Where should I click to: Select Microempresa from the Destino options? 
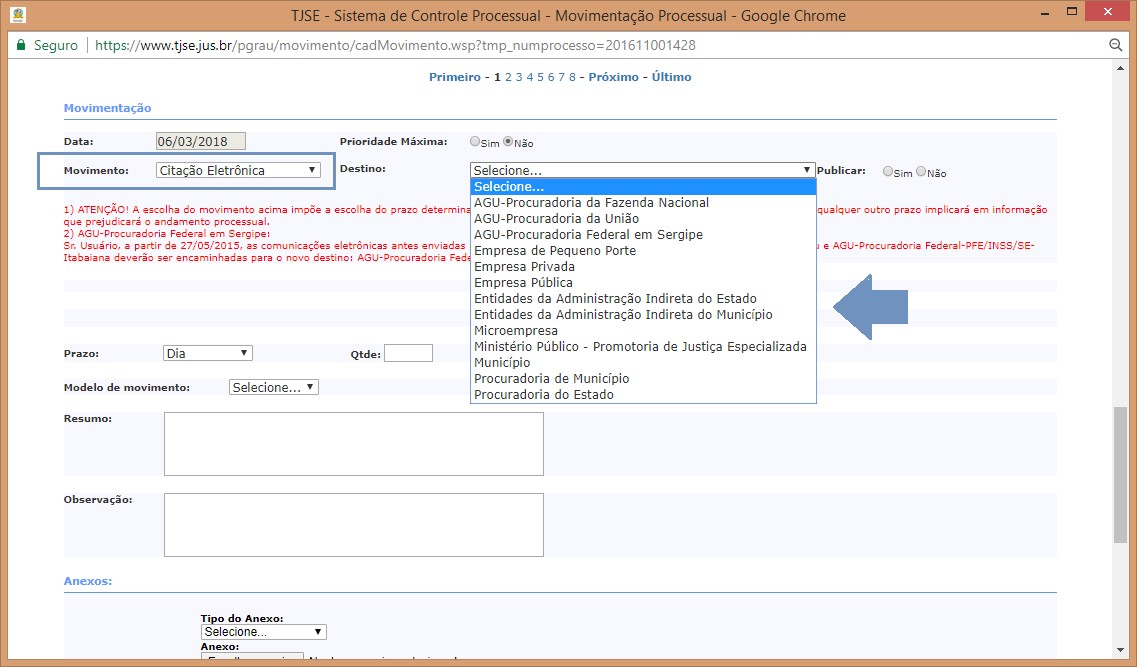[x=516, y=330]
